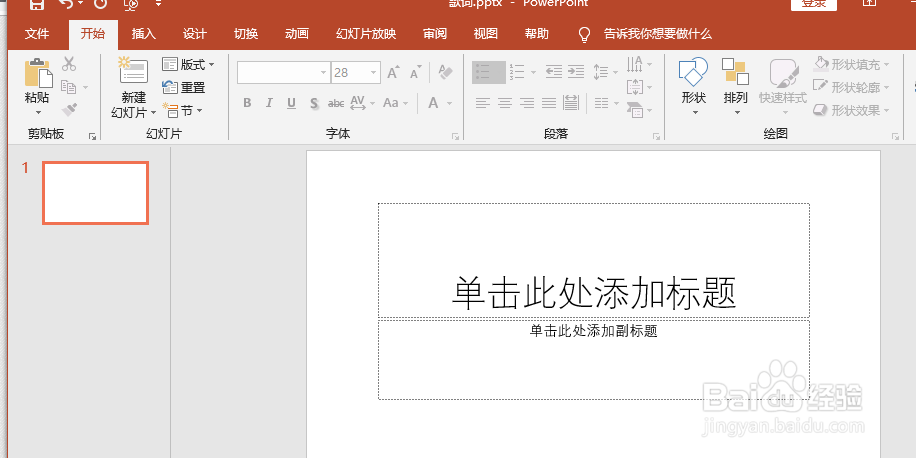Screen dimensions: 916x458
Task: Align text left
Action: point(482,103)
